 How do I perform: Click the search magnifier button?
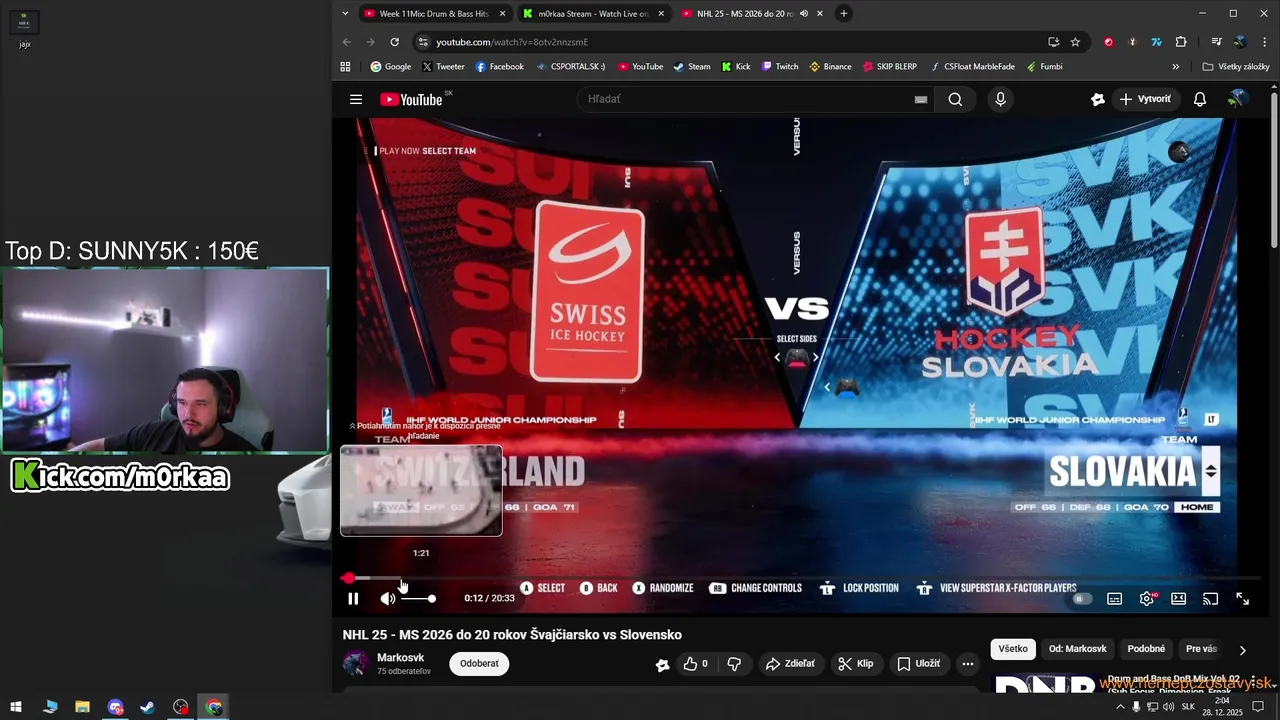(x=955, y=99)
